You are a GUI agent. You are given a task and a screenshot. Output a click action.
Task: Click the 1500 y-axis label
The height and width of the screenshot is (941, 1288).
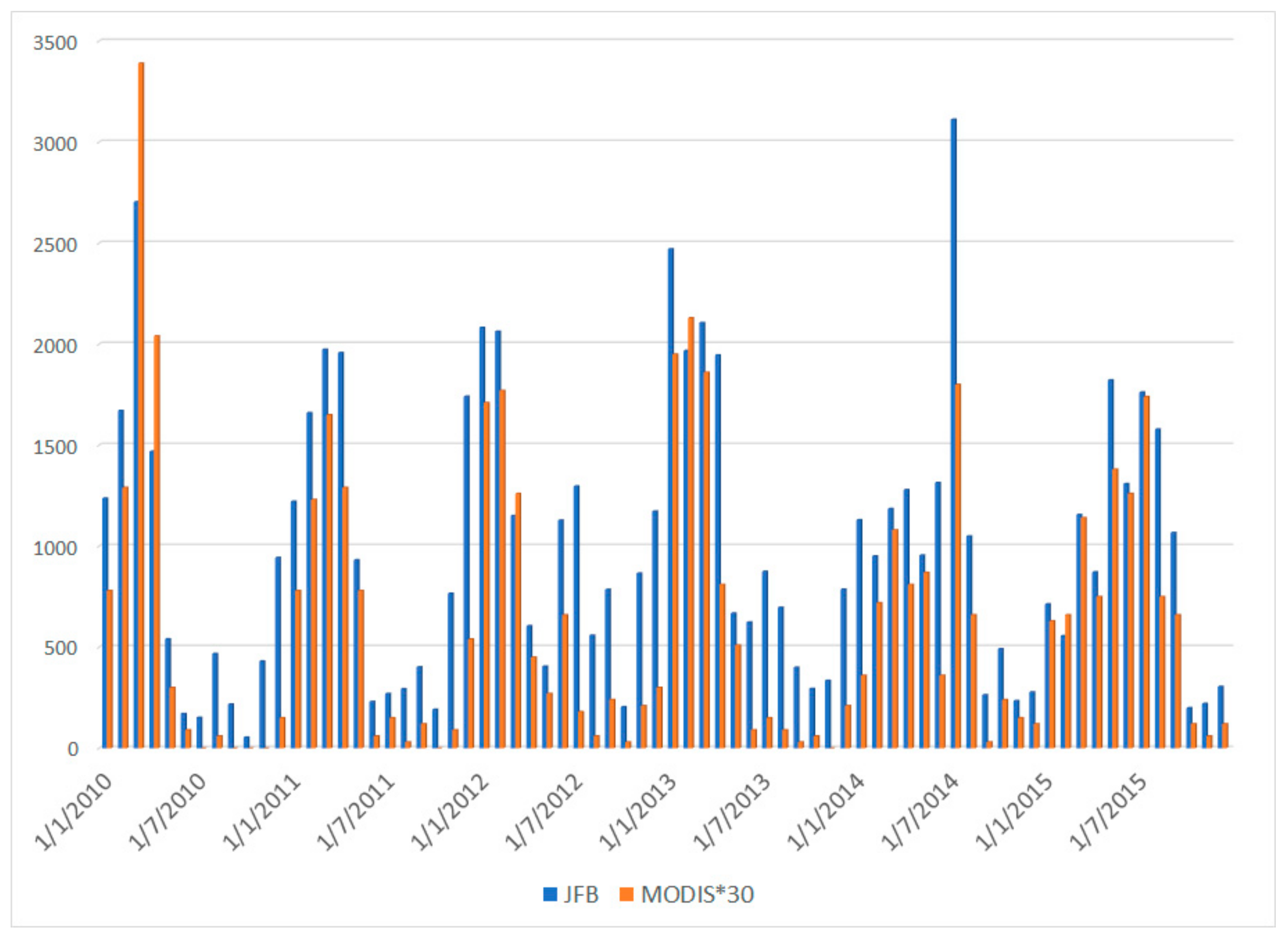coord(54,447)
